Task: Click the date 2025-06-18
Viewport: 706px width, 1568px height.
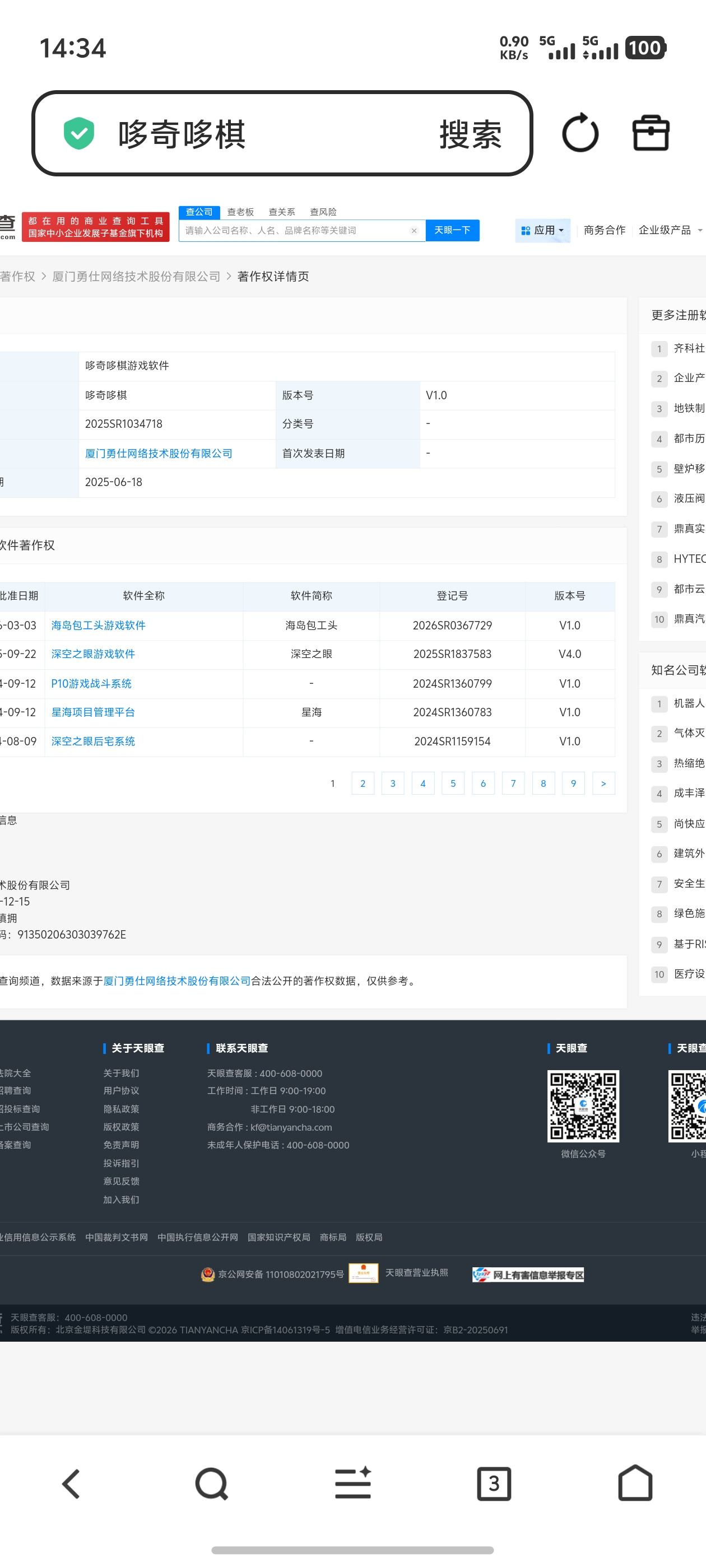Action: coord(113,482)
